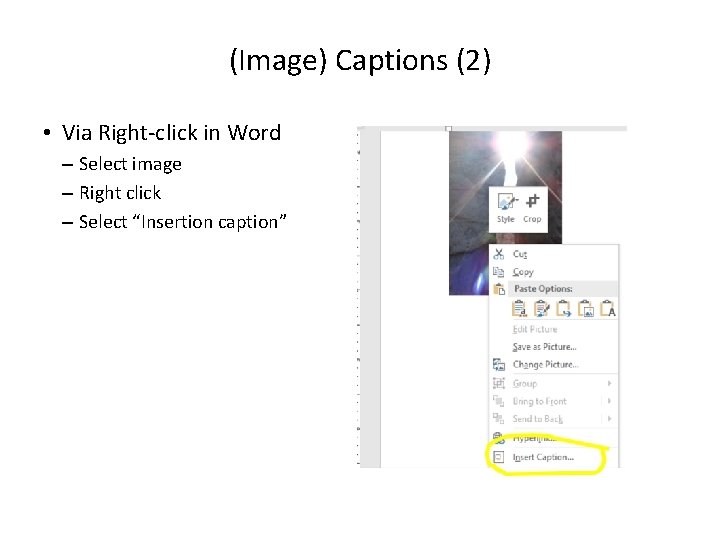Click the vertical ruler in Word
The height and width of the screenshot is (540, 720).
coord(359,298)
